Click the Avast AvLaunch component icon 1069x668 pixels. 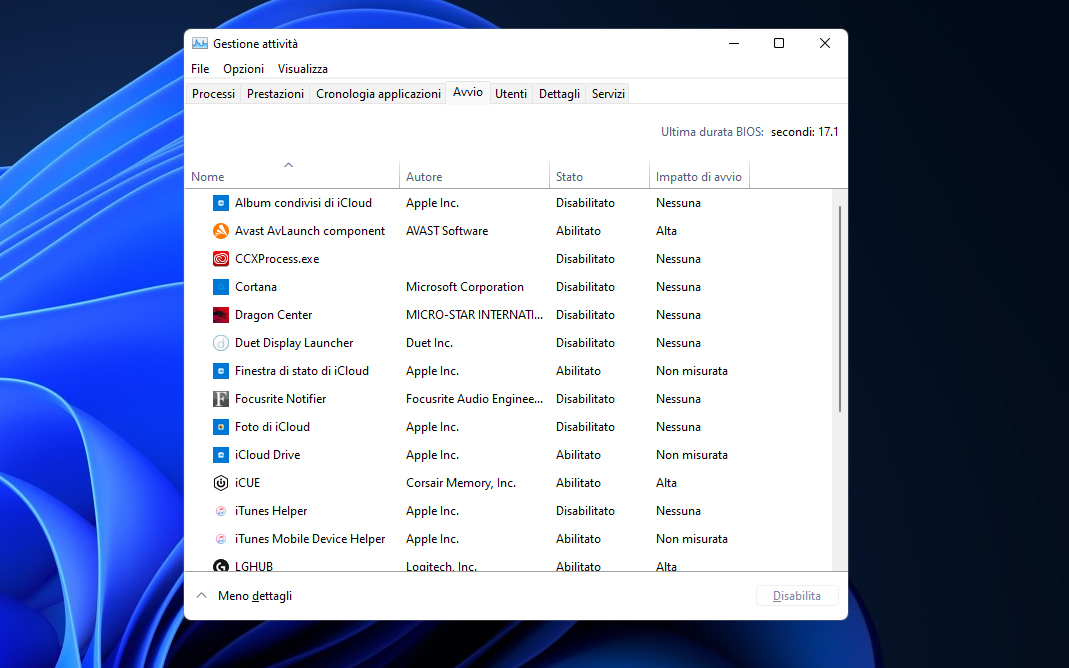pyautogui.click(x=221, y=231)
